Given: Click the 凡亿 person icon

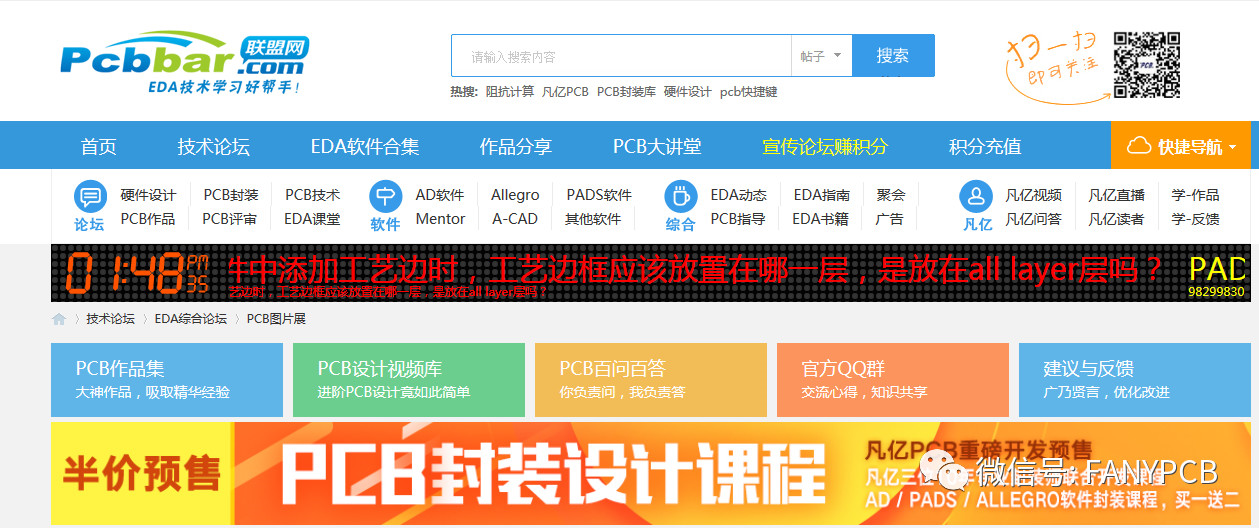Looking at the screenshot, I should coord(975,196).
